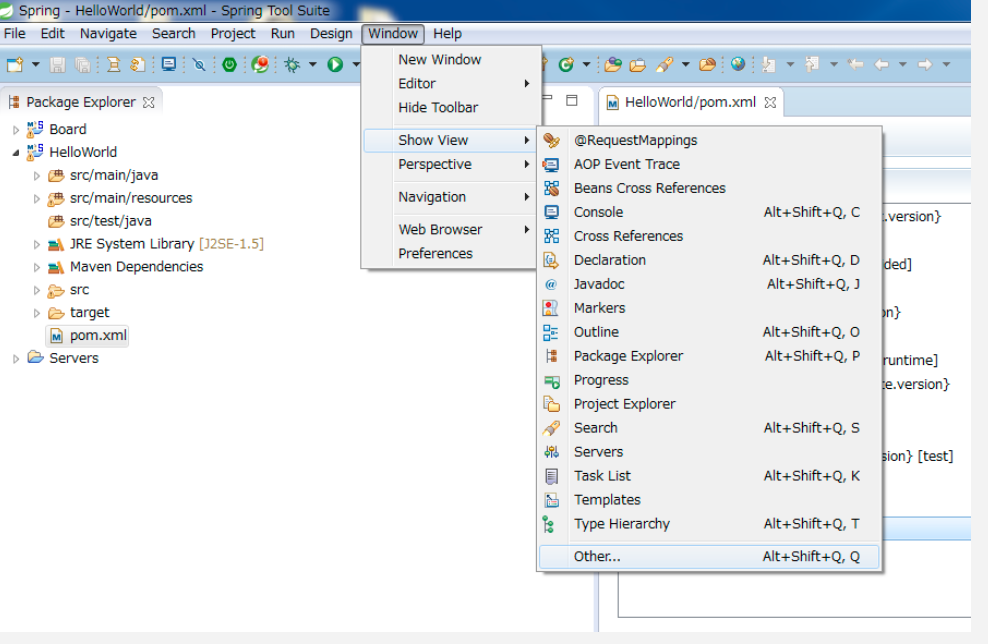Expand the src/main/resources folder

tap(37, 198)
